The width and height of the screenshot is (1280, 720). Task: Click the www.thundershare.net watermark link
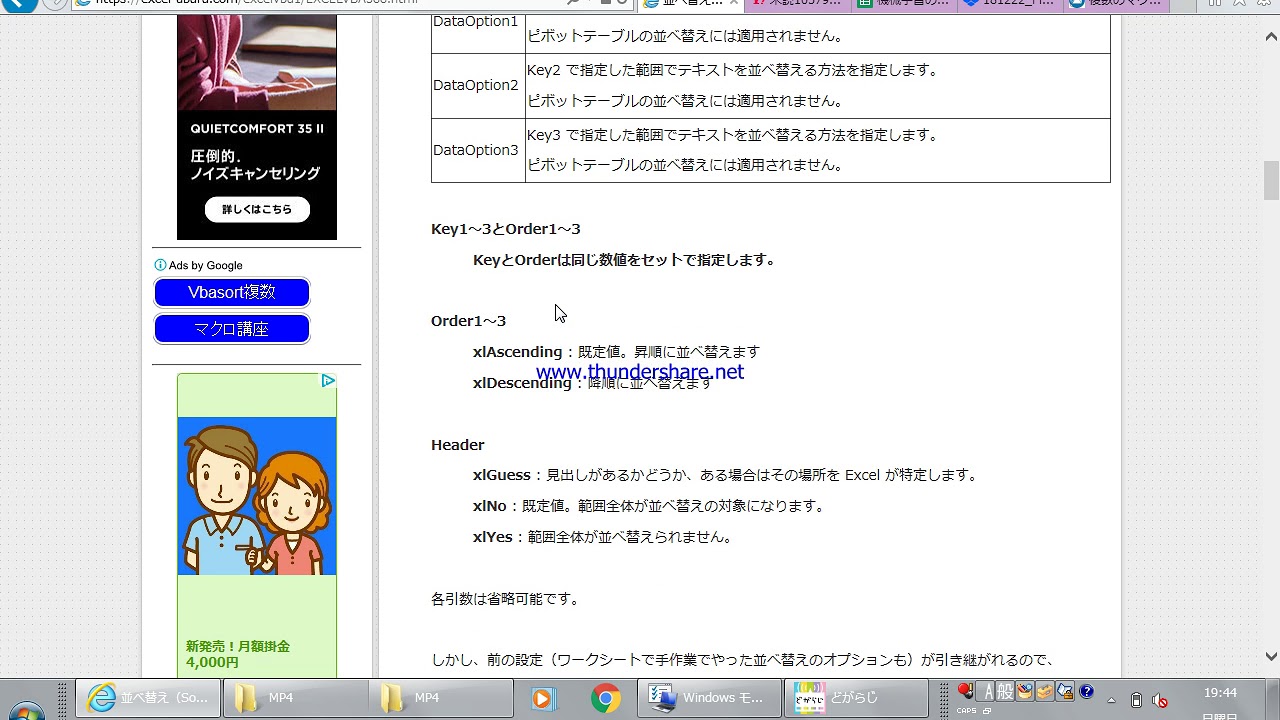pos(639,372)
